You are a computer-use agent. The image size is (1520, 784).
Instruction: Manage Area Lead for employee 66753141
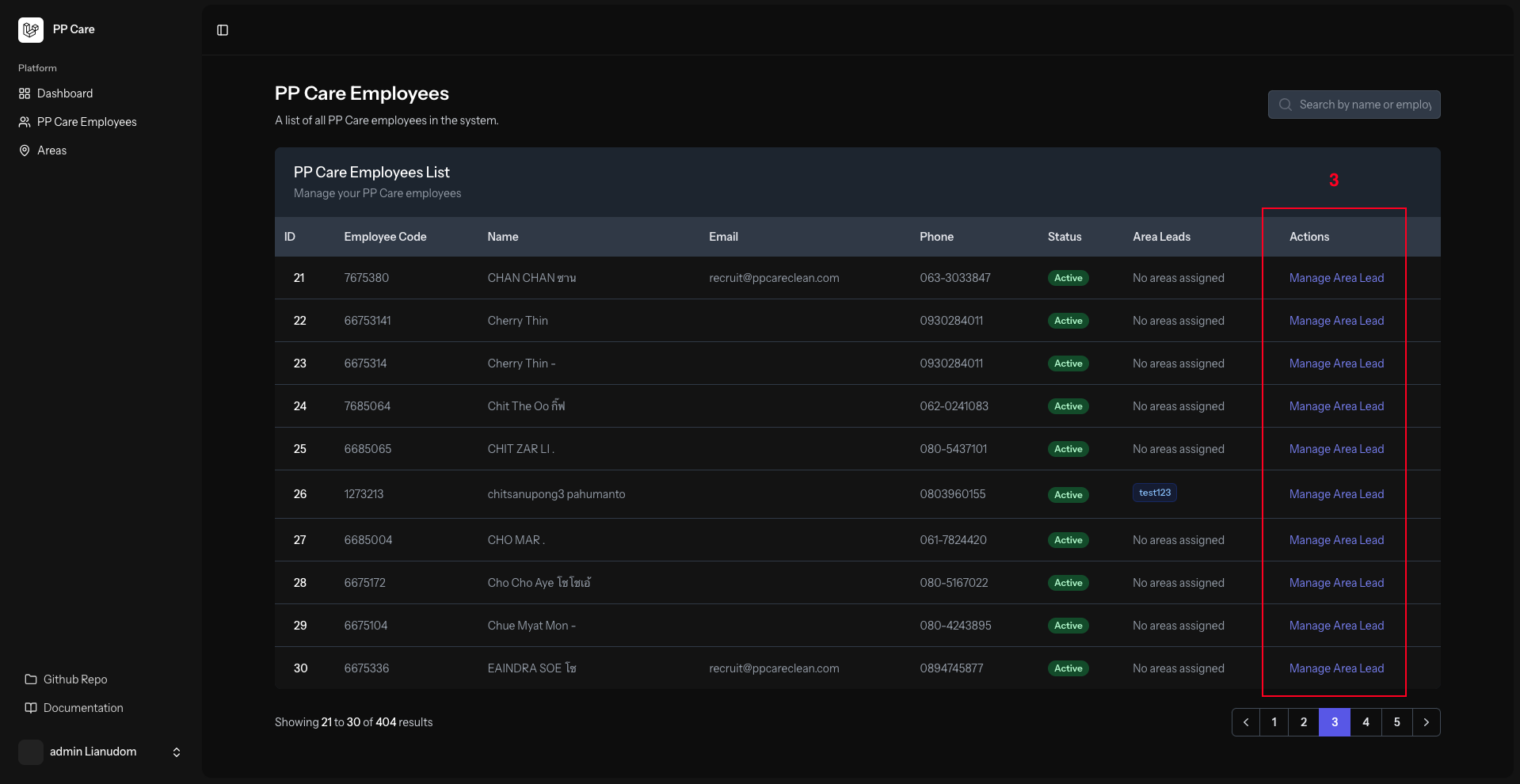click(x=1336, y=321)
